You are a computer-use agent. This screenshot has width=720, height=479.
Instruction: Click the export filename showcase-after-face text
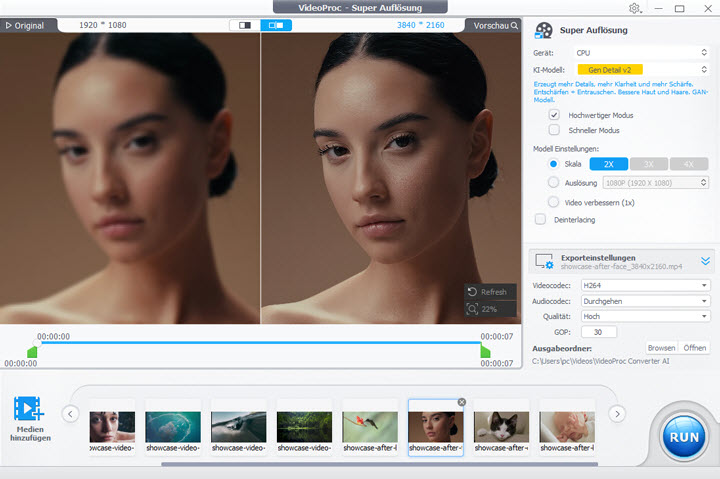click(x=621, y=266)
